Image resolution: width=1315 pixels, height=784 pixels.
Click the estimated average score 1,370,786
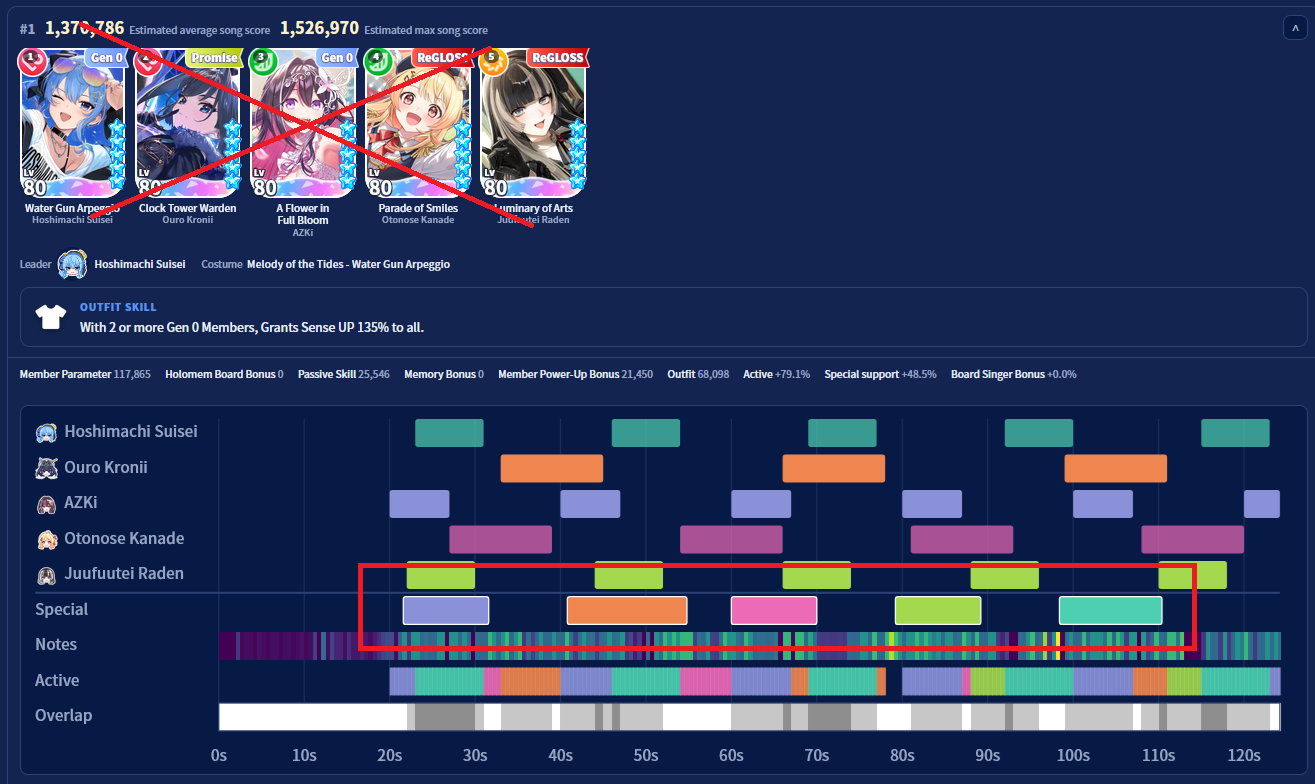pyautogui.click(x=85, y=28)
